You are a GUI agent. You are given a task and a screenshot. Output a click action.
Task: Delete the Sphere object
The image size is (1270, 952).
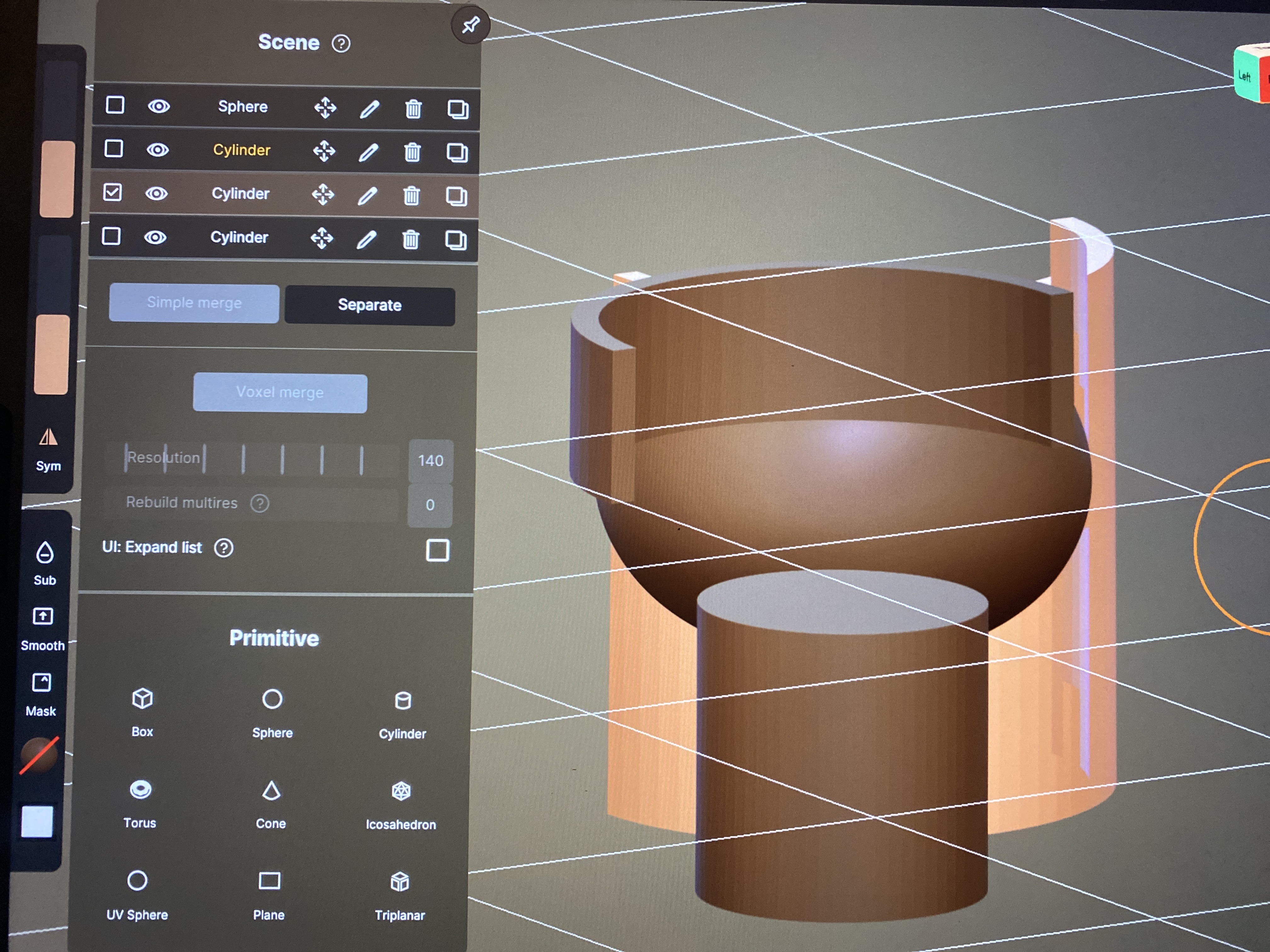tap(413, 109)
